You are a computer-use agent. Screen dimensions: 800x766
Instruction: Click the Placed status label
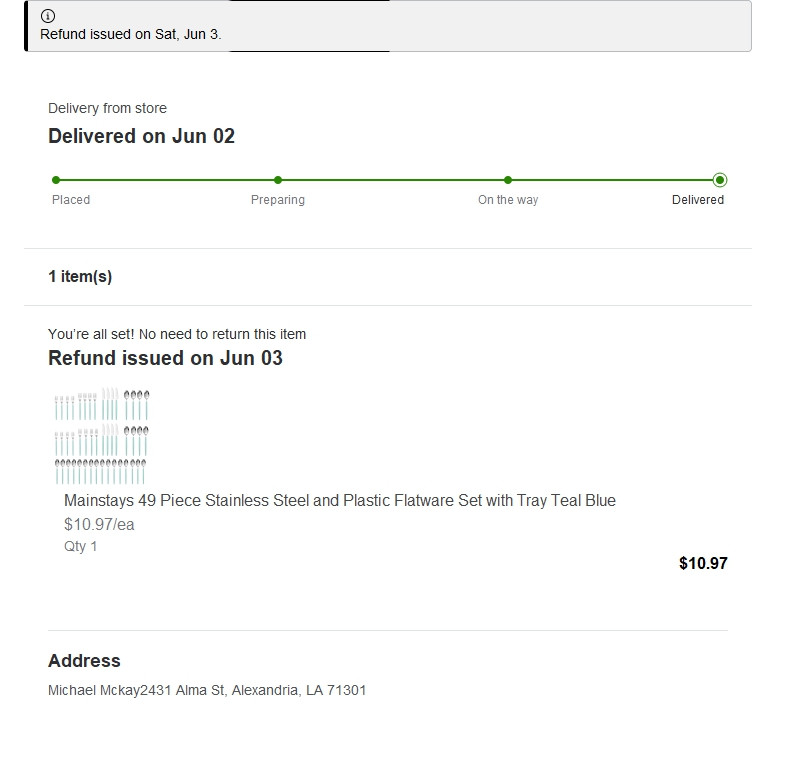pyautogui.click(x=71, y=200)
